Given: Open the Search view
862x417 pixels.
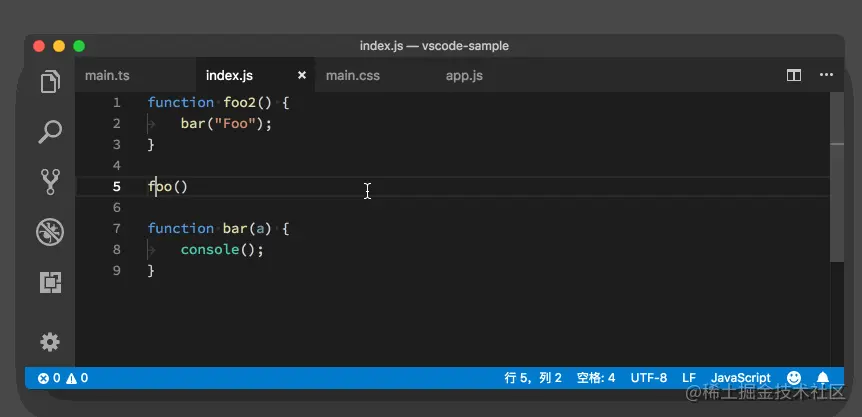Looking at the screenshot, I should coord(50,132).
